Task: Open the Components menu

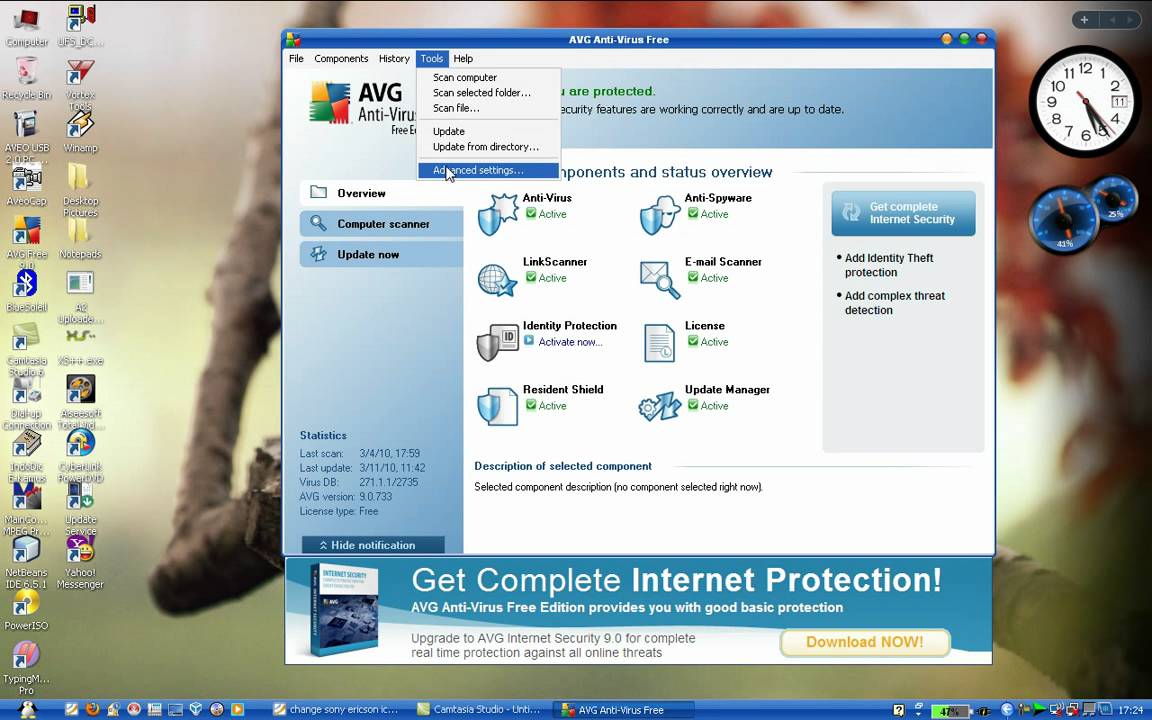Action: pos(341,59)
